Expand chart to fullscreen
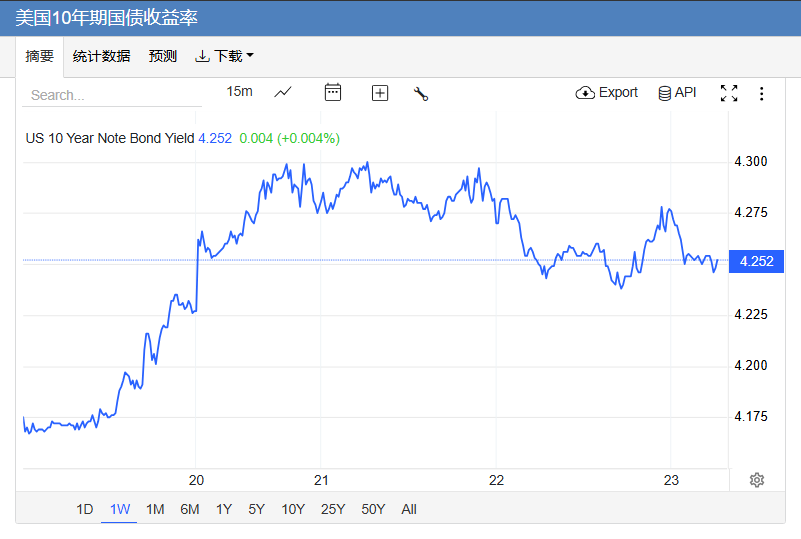The height and width of the screenshot is (539, 801). (729, 93)
